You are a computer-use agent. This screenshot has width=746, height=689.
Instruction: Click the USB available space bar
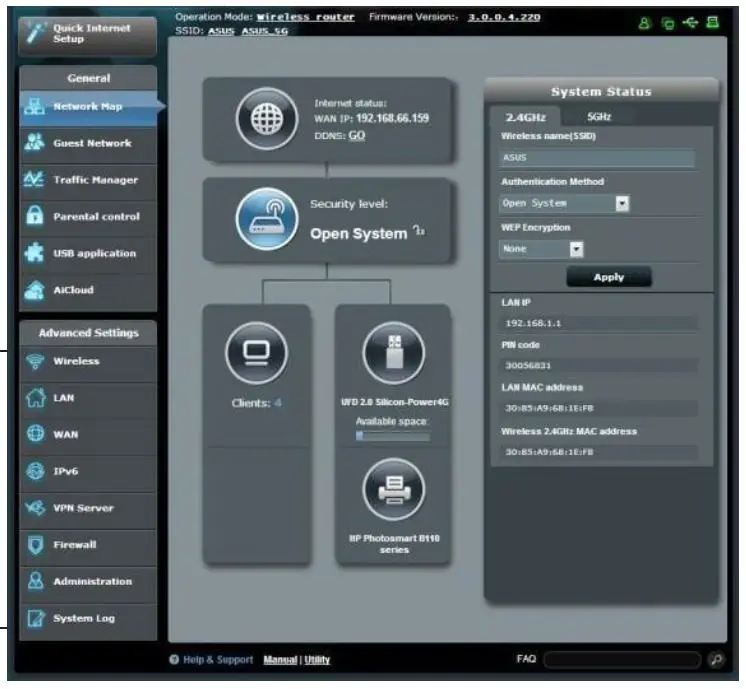pyautogui.click(x=393, y=436)
